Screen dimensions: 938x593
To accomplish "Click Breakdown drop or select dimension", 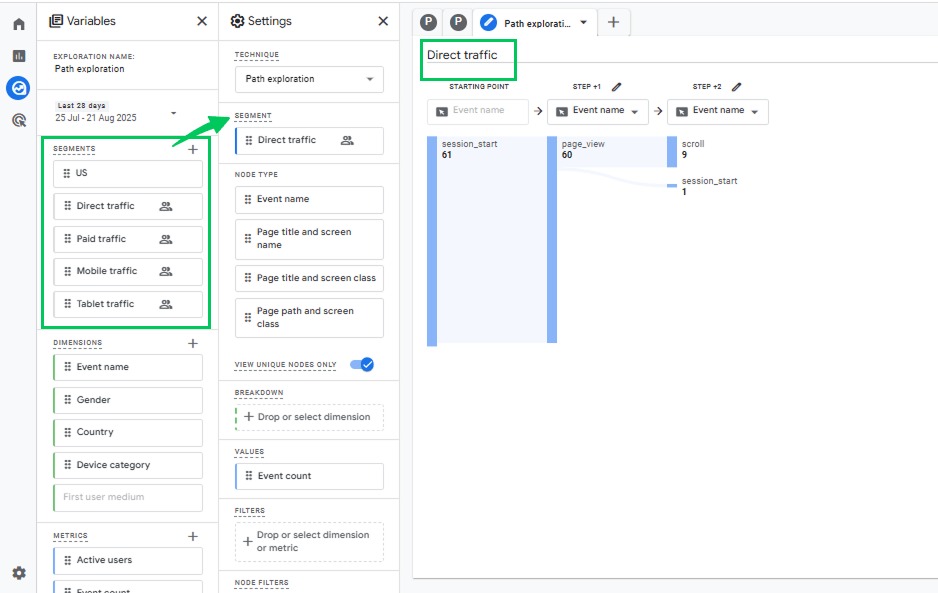I will tap(309, 417).
